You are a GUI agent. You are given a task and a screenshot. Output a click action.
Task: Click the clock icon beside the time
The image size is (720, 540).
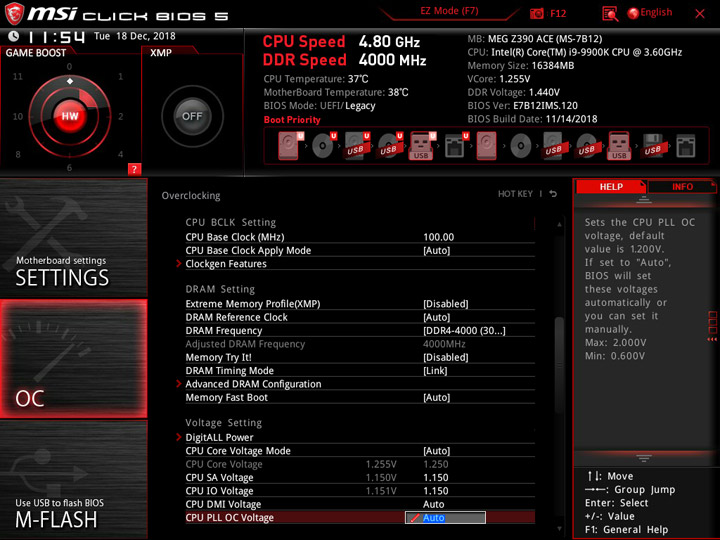coord(14,36)
